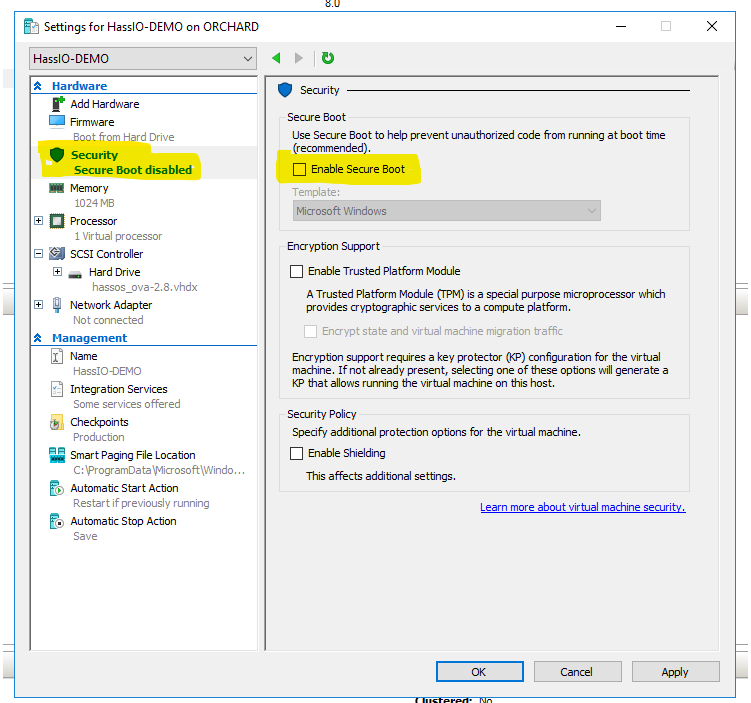The image size is (751, 703).
Task: Click the OK button
Action: click(x=479, y=671)
